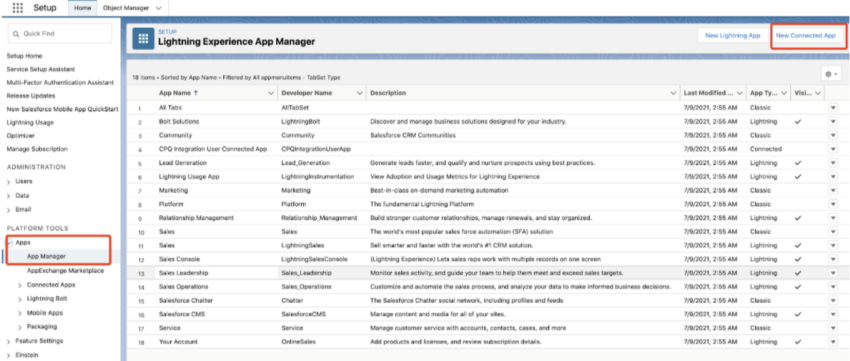Click New Lightning App button
850x361 pixels.
(x=732, y=36)
